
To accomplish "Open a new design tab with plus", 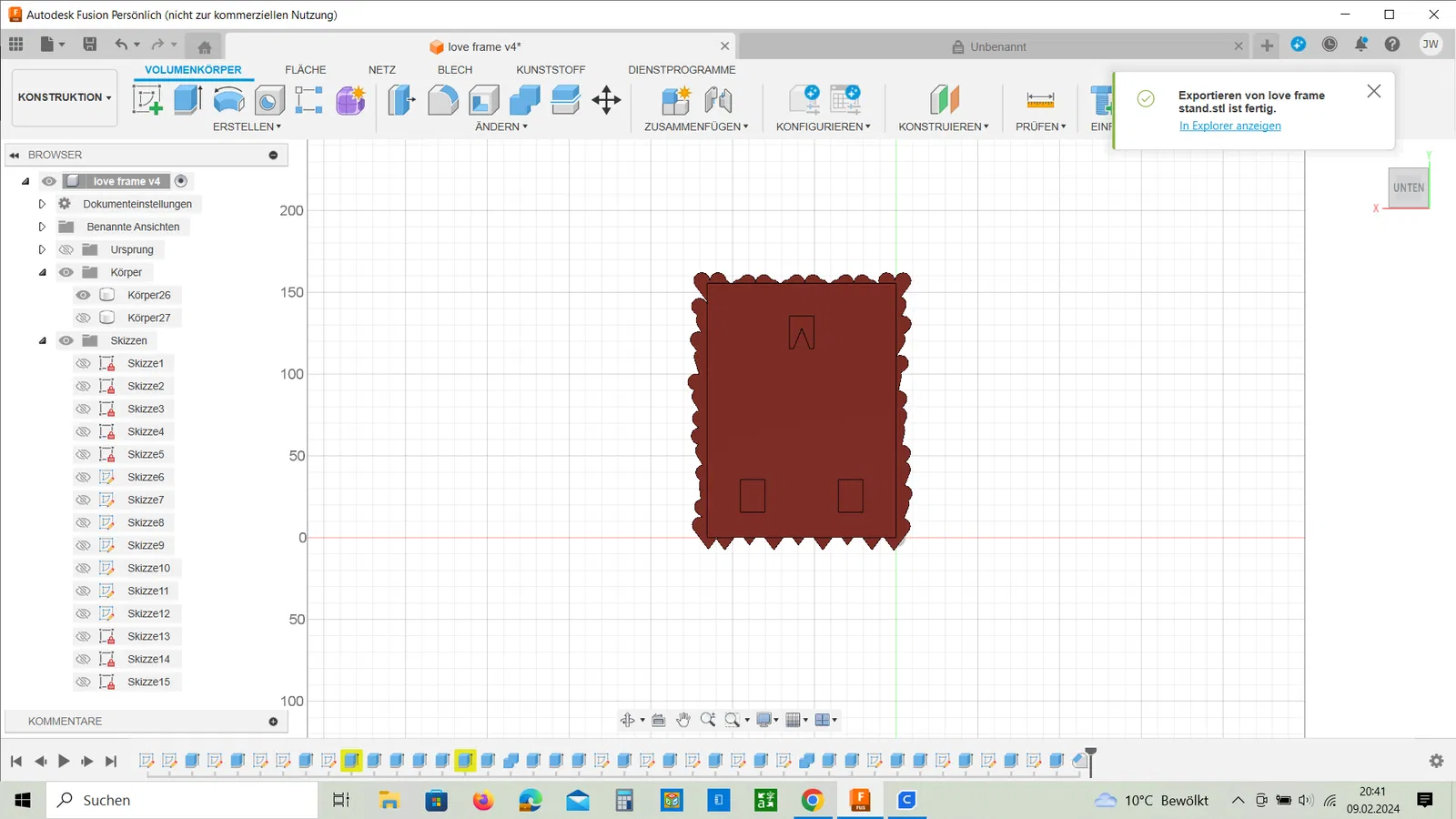I will click(1267, 45).
